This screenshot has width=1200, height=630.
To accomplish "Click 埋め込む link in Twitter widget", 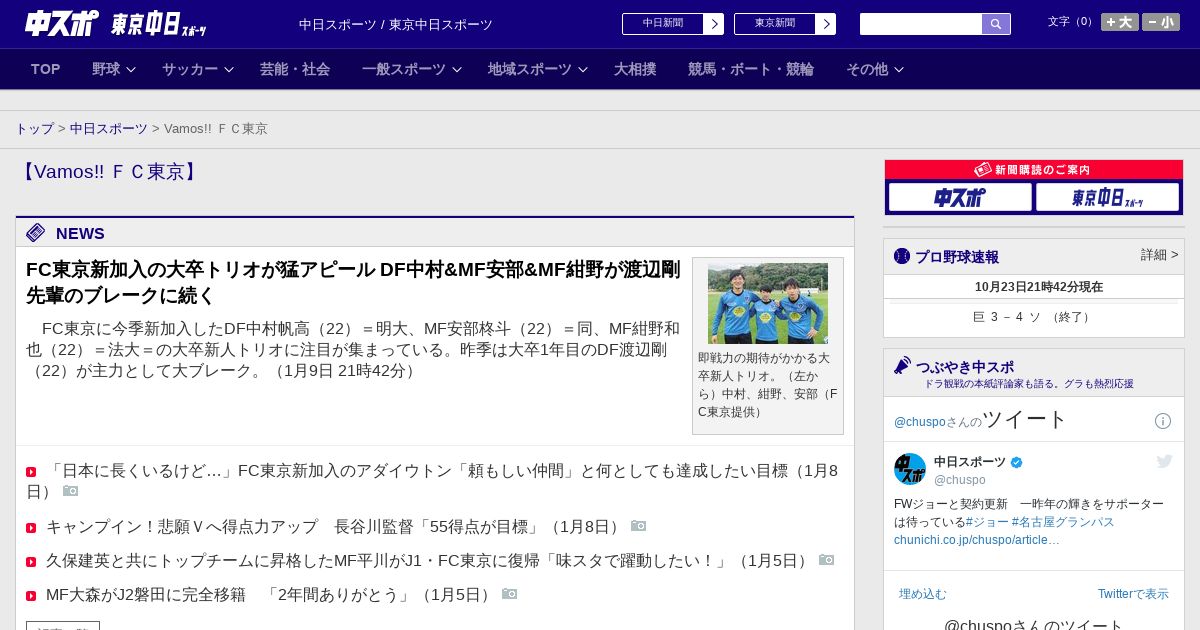I will pos(922,594).
